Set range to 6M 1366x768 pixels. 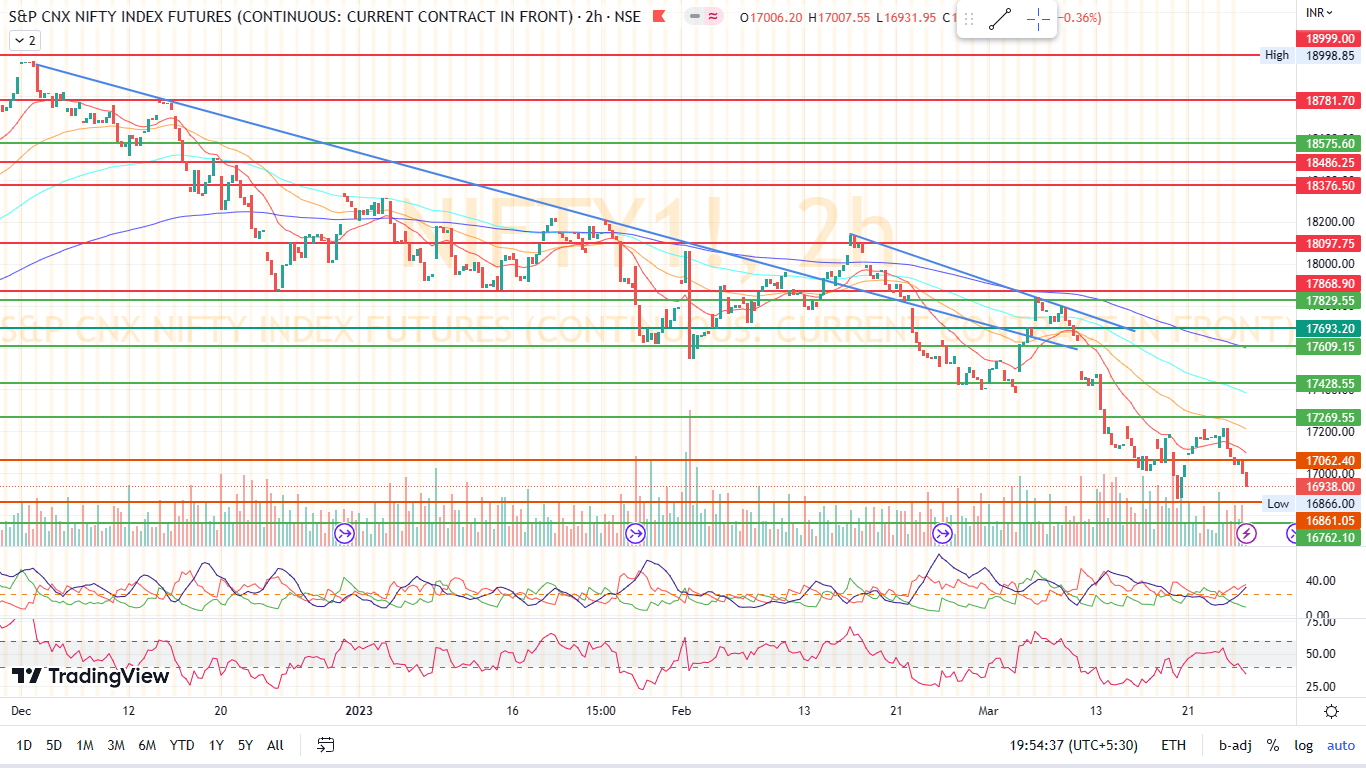(x=147, y=745)
